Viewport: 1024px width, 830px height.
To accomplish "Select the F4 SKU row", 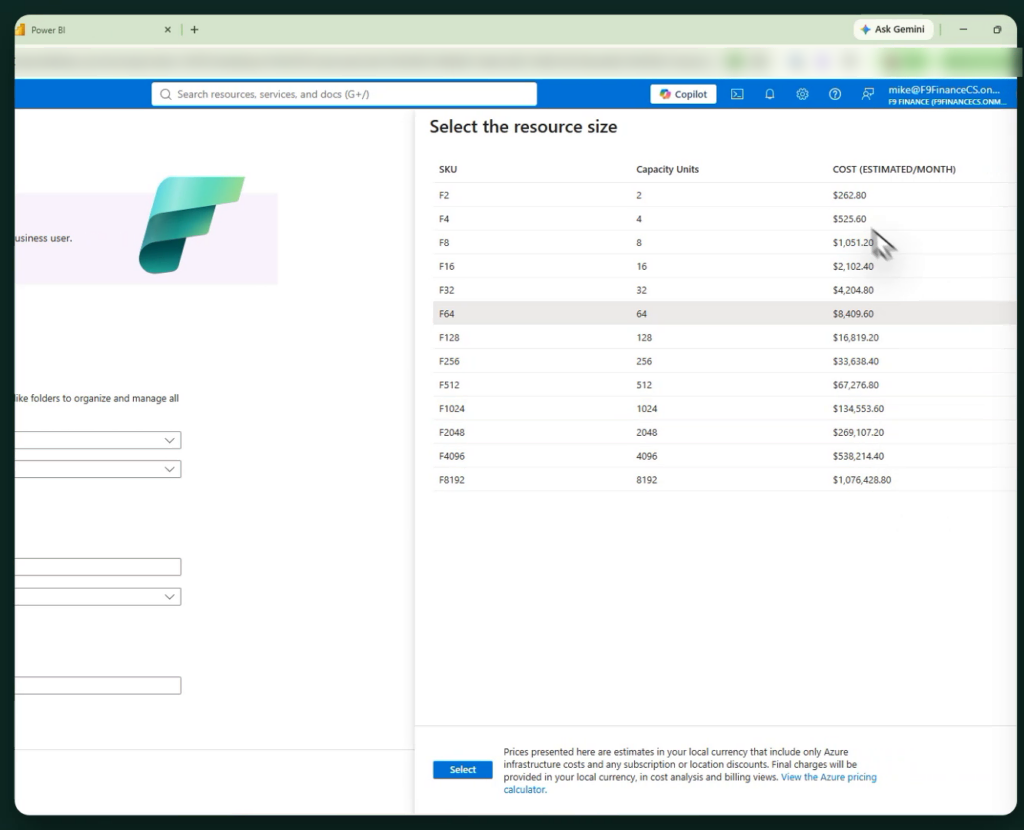I will (724, 219).
